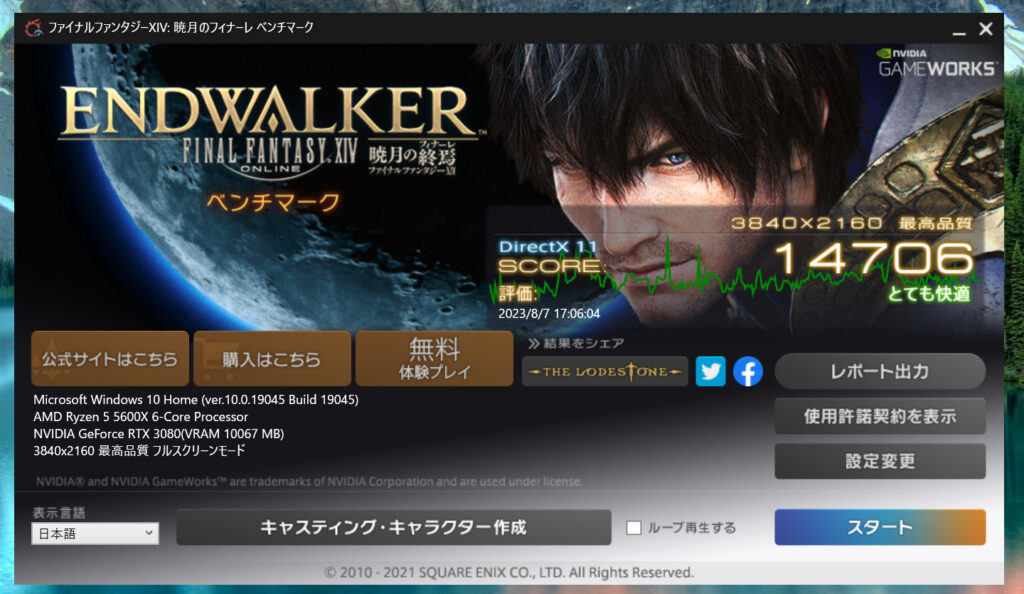Open The Lodestone share button

pos(605,371)
